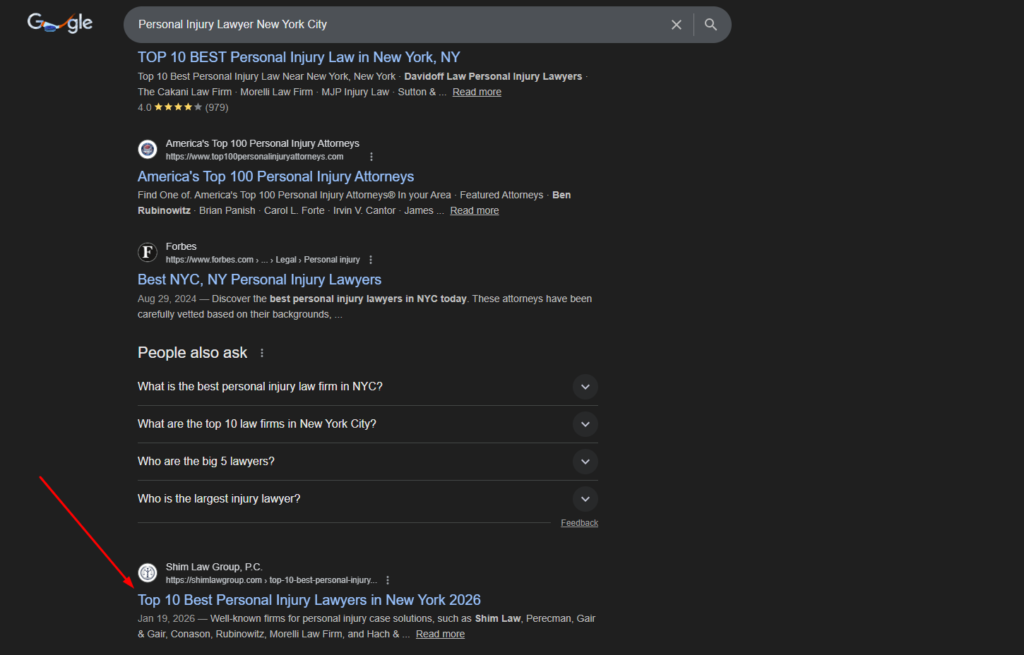This screenshot has height=655, width=1024.
Task: Open the three-dot menu on the Top 100 result
Action: click(371, 156)
